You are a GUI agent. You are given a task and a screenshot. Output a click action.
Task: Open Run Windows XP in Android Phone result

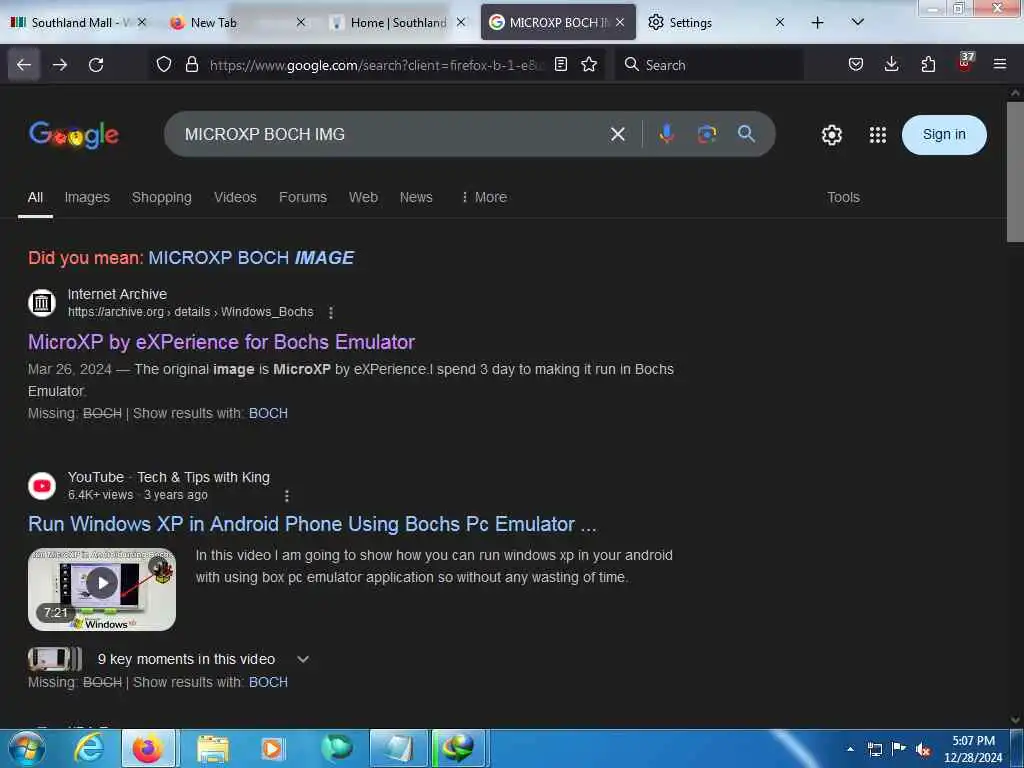pyautogui.click(x=312, y=524)
